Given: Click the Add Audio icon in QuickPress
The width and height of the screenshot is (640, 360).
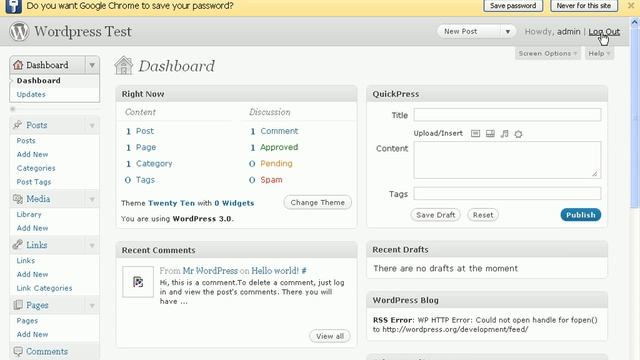Looking at the screenshot, I should (x=504, y=133).
